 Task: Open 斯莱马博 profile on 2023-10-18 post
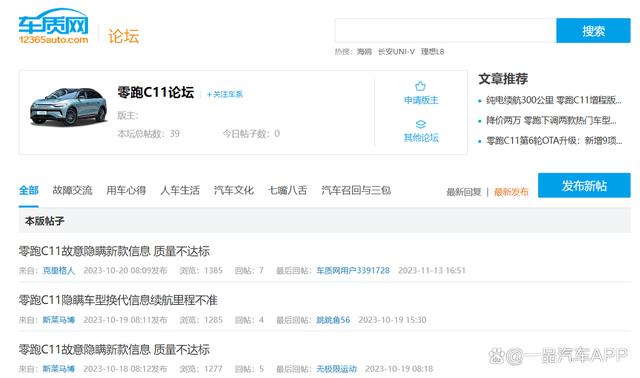click(x=59, y=369)
